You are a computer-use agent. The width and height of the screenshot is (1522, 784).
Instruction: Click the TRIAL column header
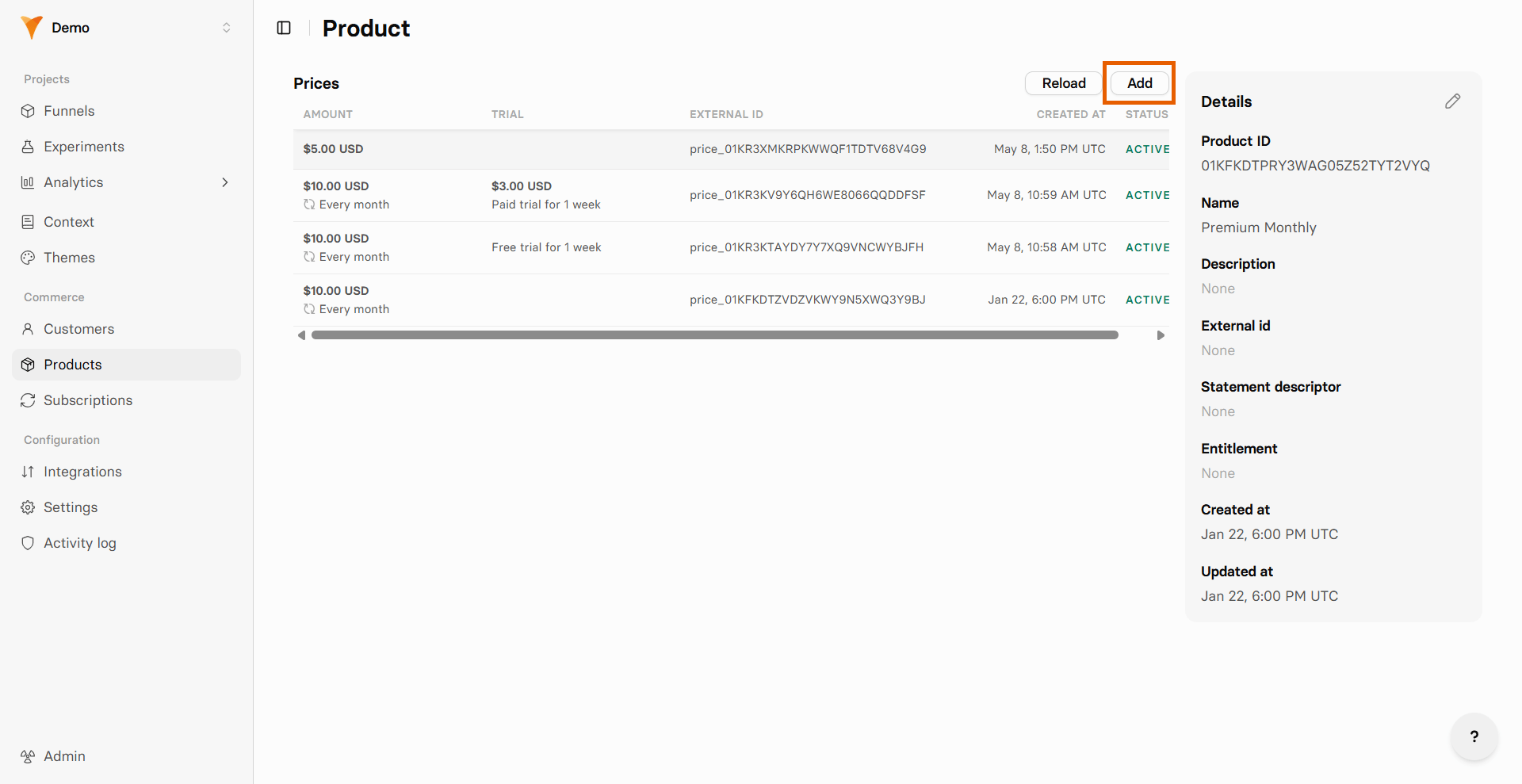tap(507, 114)
